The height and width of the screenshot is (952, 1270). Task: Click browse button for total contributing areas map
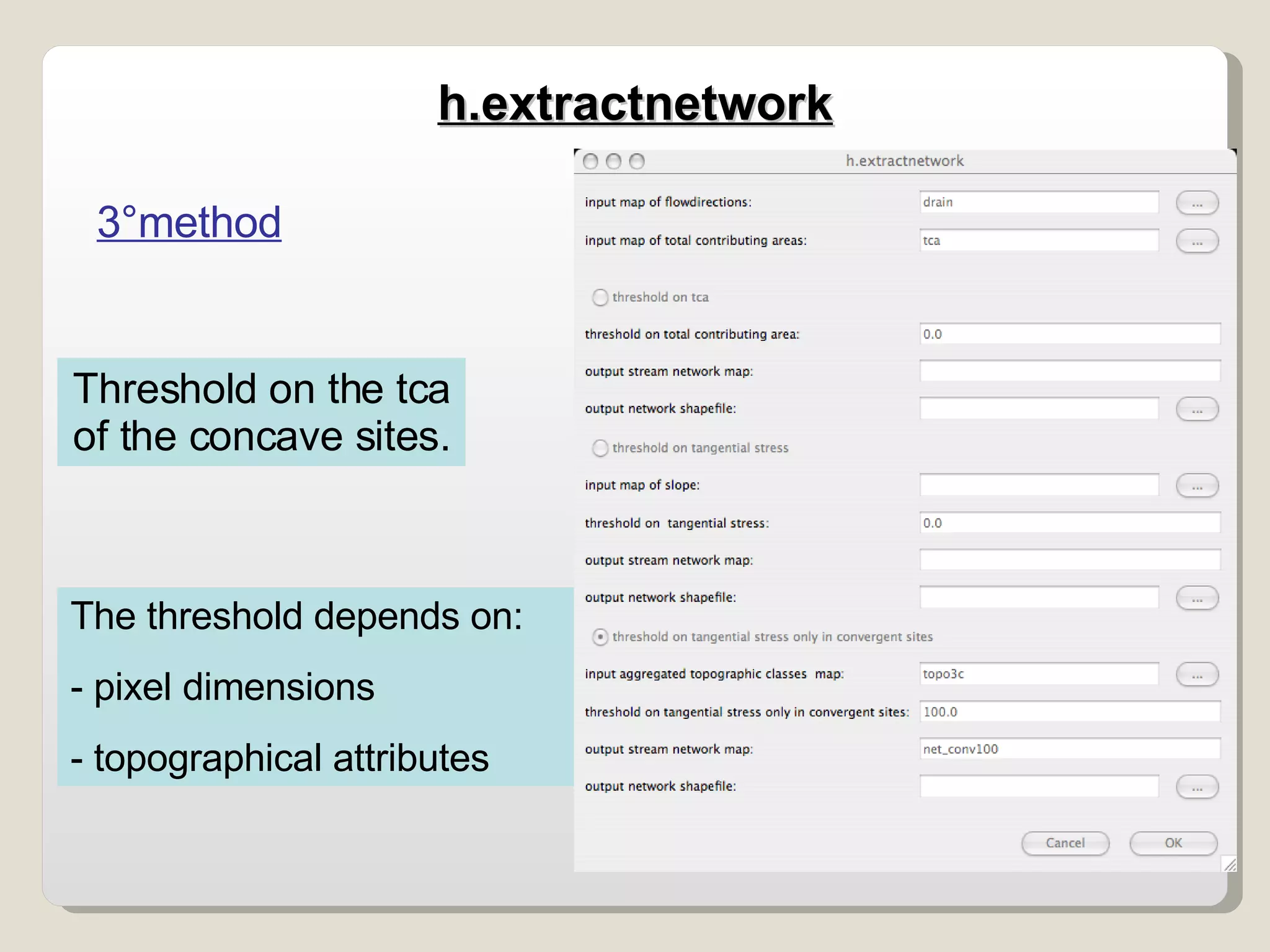pos(1197,241)
